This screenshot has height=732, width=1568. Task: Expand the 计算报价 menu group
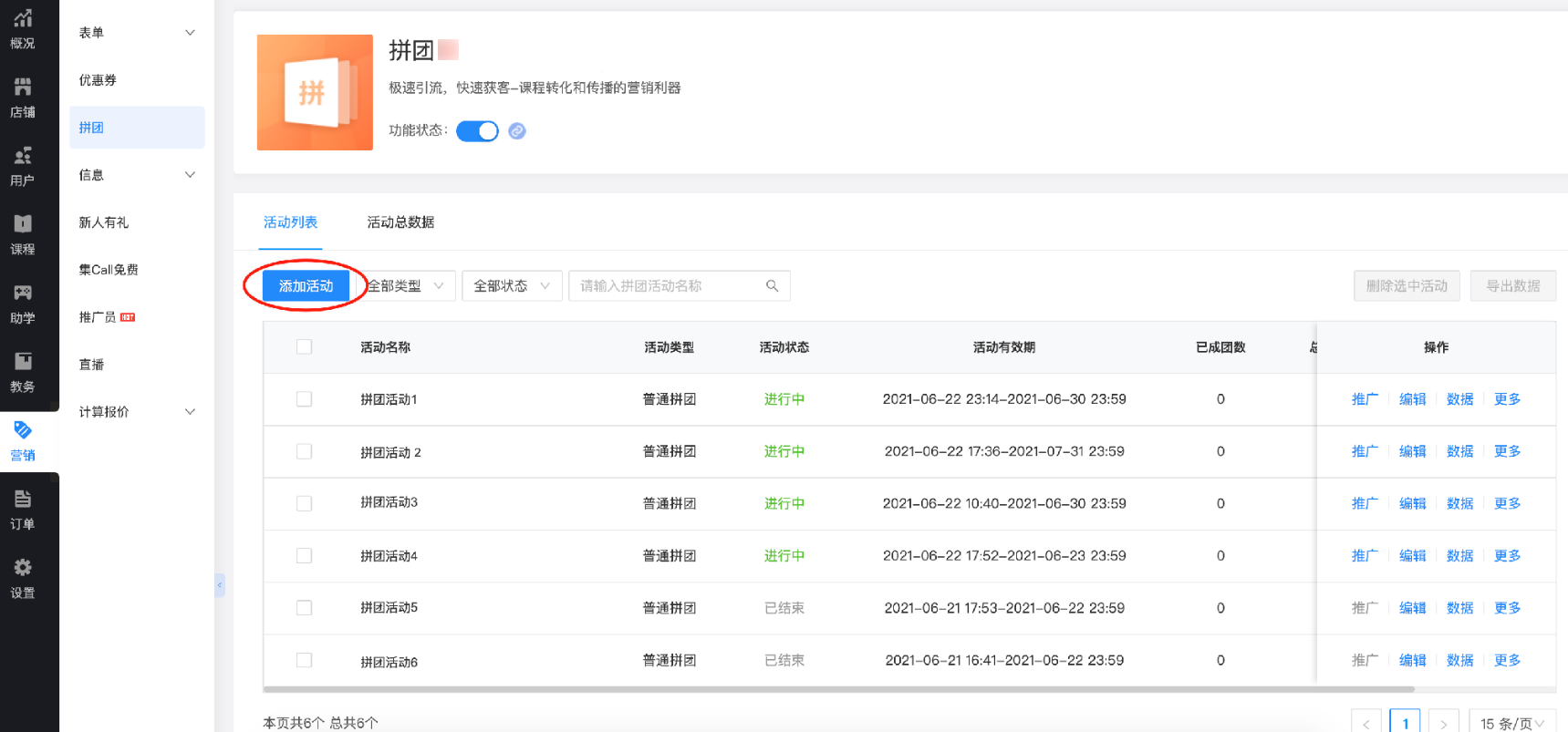tap(137, 412)
